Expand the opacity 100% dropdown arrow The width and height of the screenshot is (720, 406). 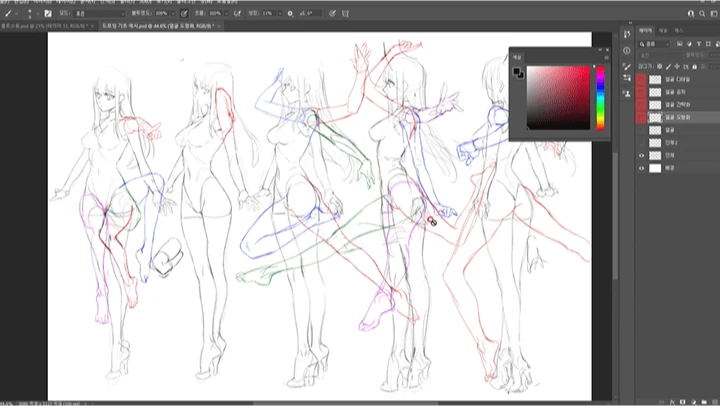173,13
